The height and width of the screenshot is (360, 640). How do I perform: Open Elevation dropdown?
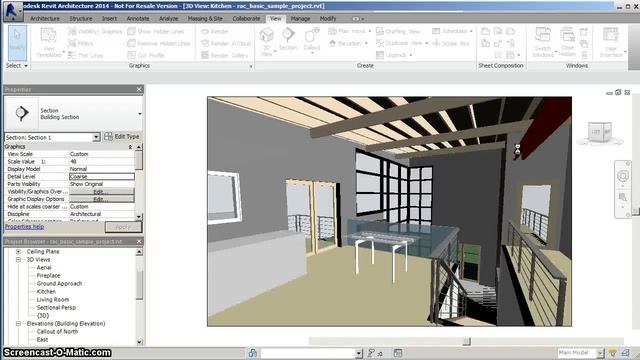tap(348, 43)
